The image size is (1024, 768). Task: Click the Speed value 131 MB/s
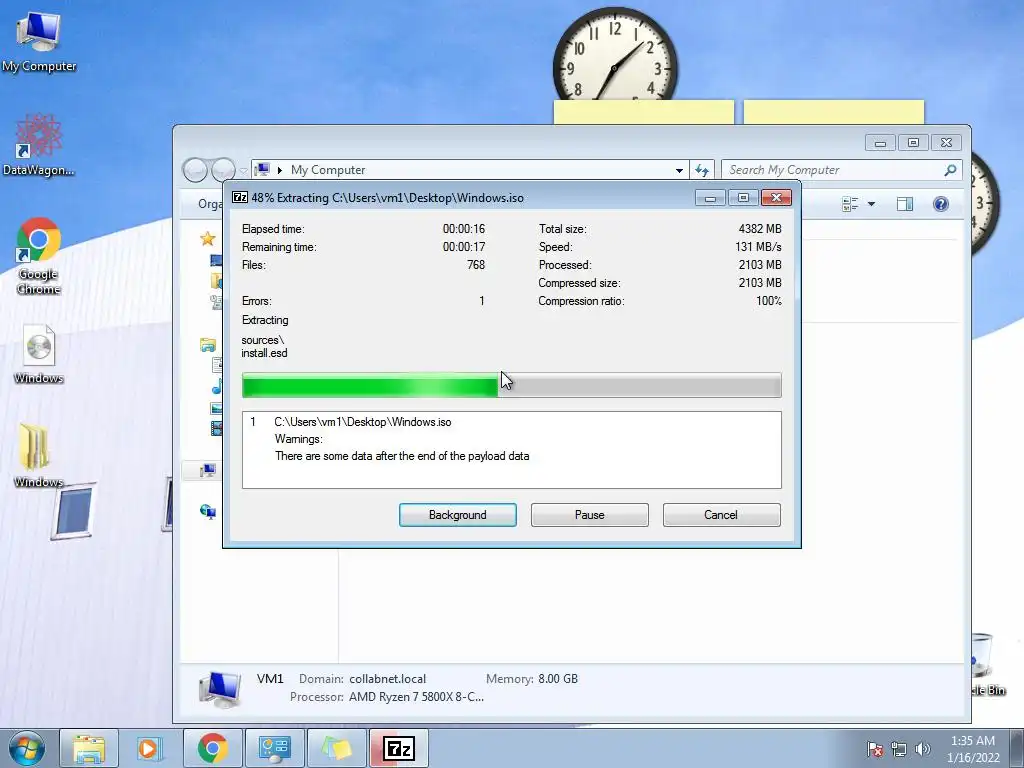tap(758, 247)
